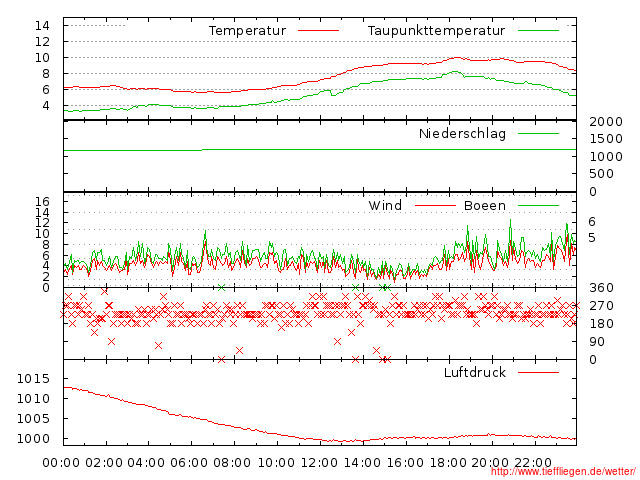Click the Taupunkttemperatur legend label

click(436, 31)
